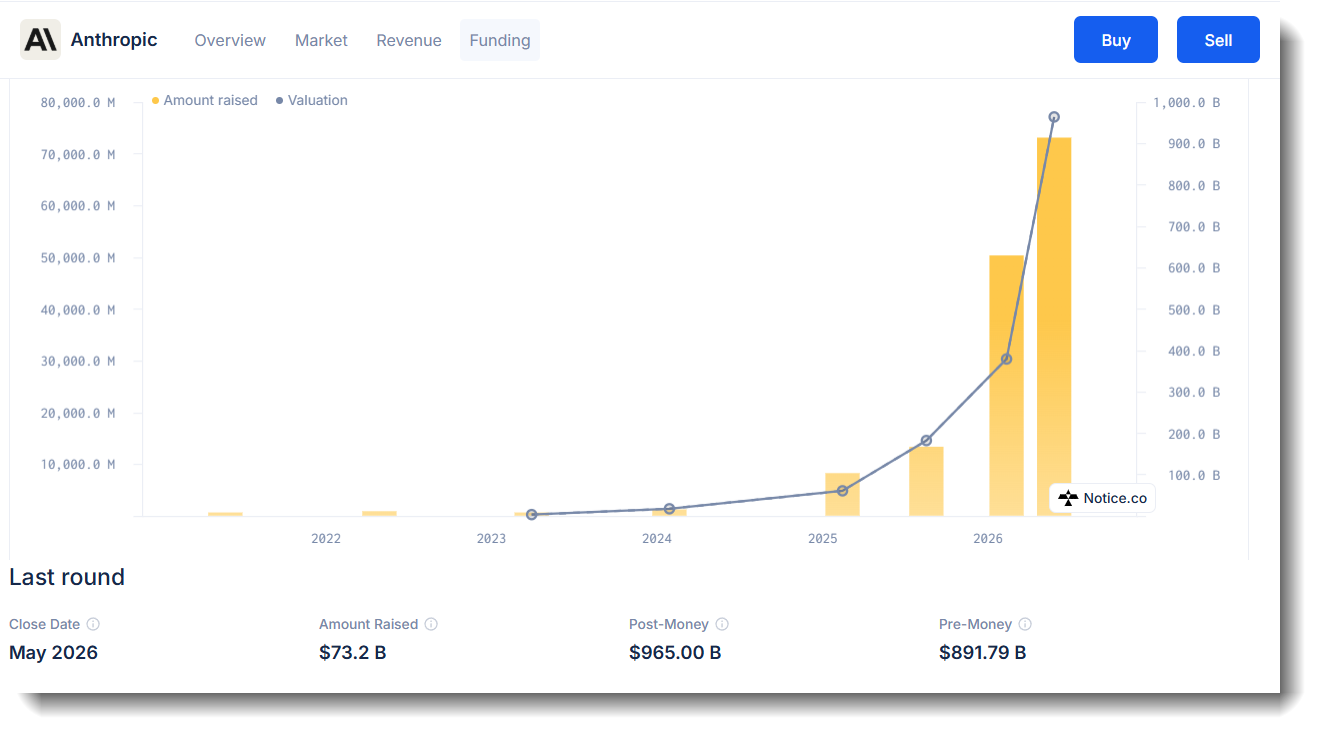Click the "Last round" heading

pyautogui.click(x=67, y=577)
